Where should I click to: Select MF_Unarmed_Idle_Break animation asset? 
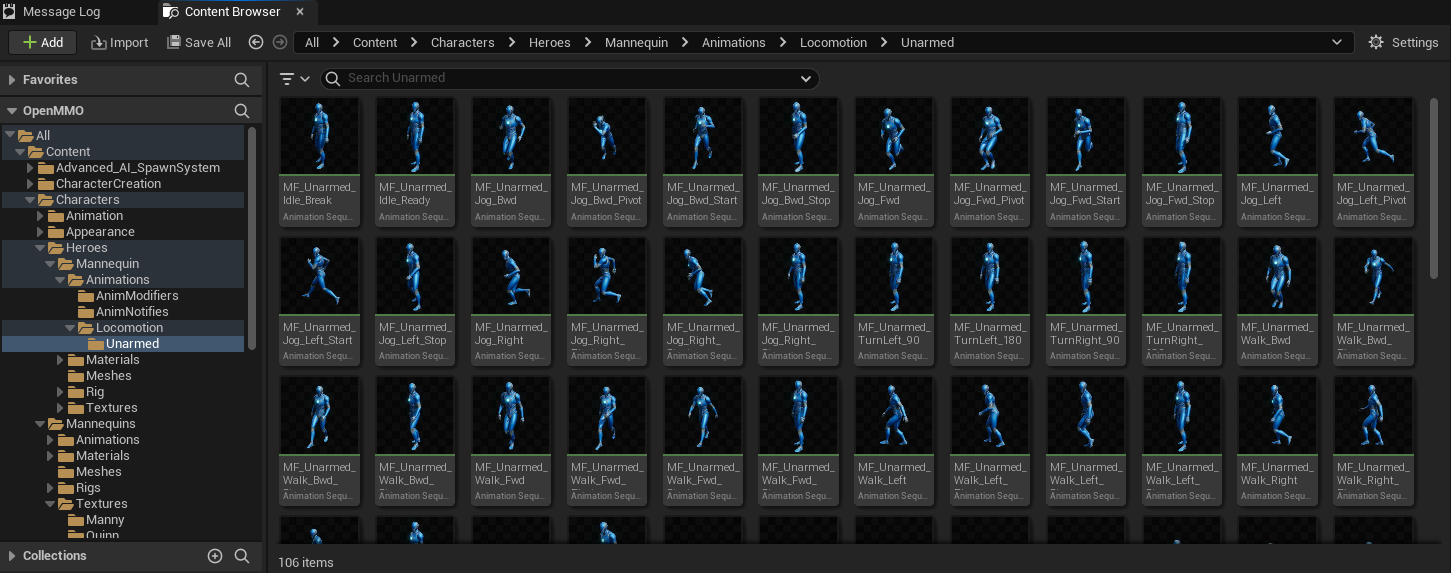click(x=319, y=161)
